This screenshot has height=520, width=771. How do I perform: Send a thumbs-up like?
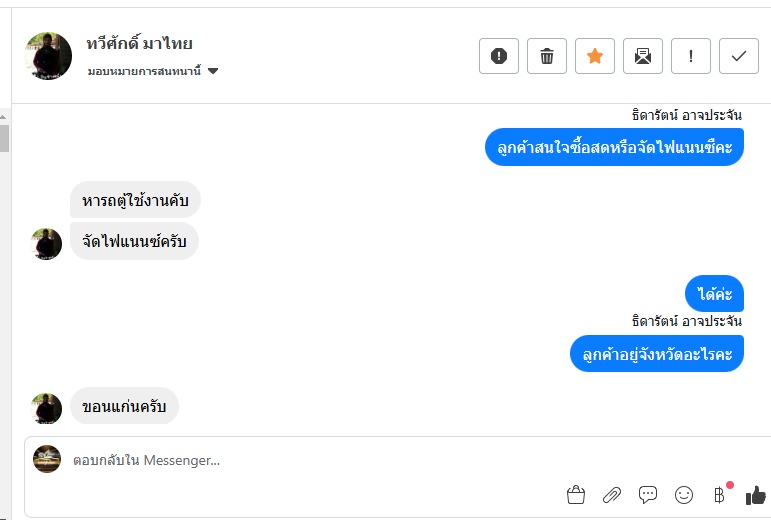(756, 494)
